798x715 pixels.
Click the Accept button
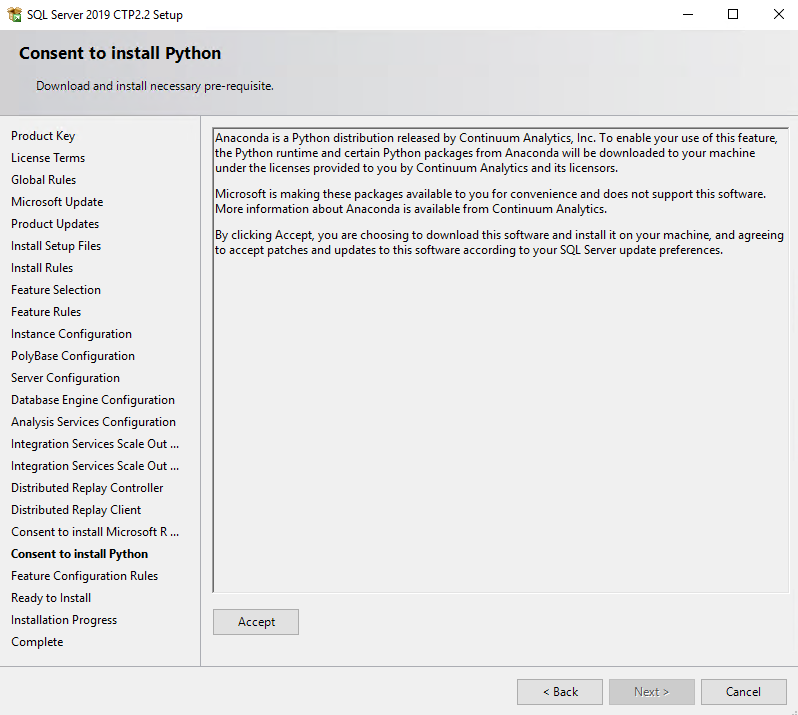tap(255, 622)
